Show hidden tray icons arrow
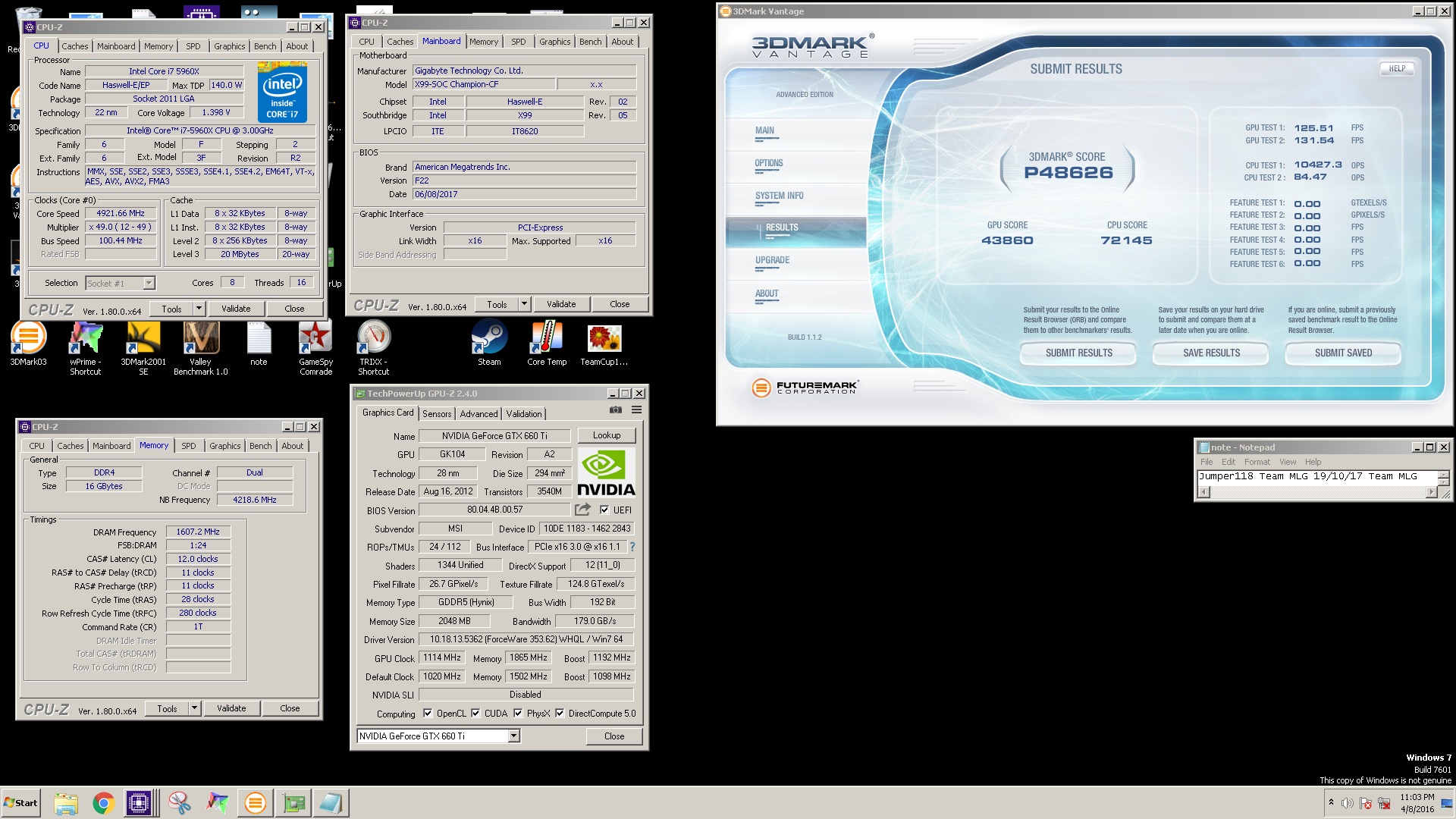The width and height of the screenshot is (1456, 819). point(1331,802)
